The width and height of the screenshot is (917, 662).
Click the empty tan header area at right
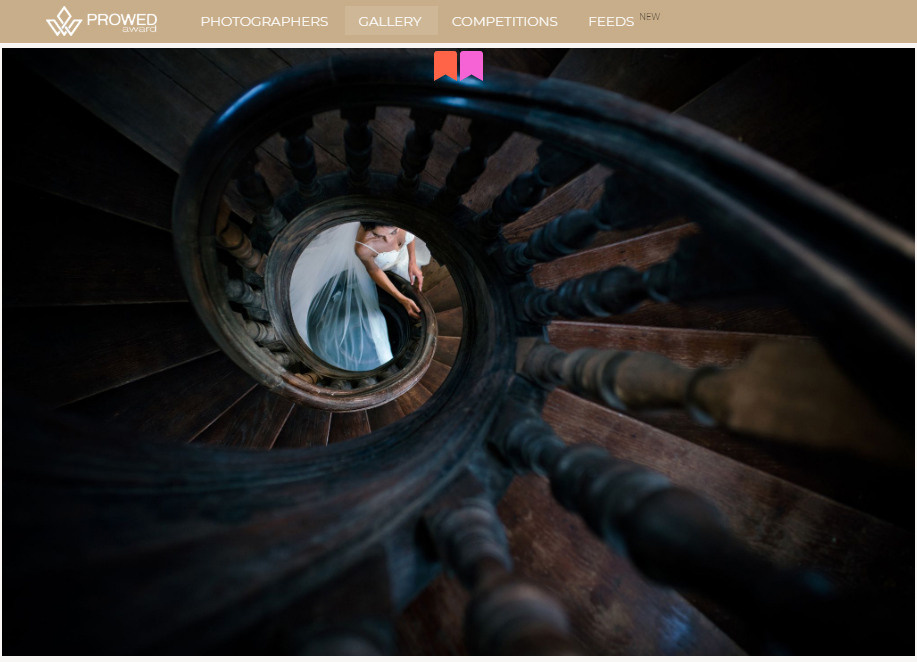point(800,21)
